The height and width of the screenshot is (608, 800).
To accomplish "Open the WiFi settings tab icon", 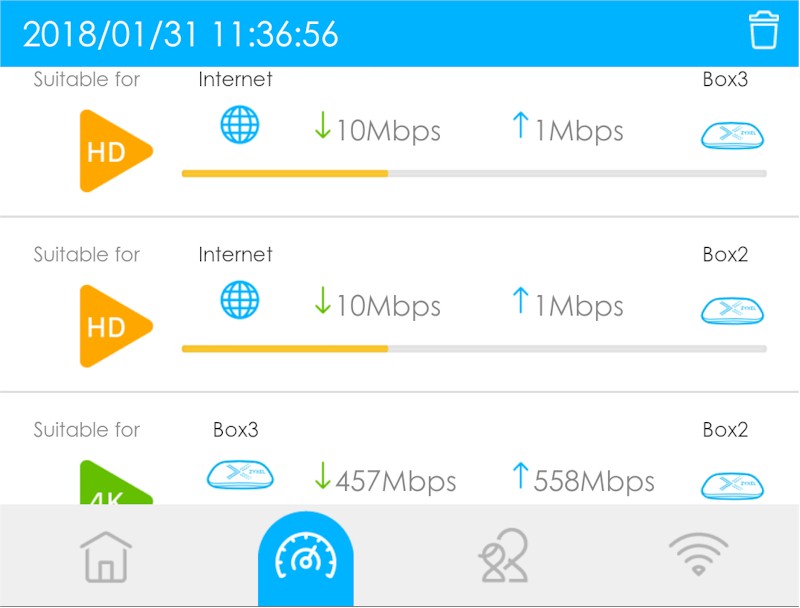I will click(x=698, y=554).
